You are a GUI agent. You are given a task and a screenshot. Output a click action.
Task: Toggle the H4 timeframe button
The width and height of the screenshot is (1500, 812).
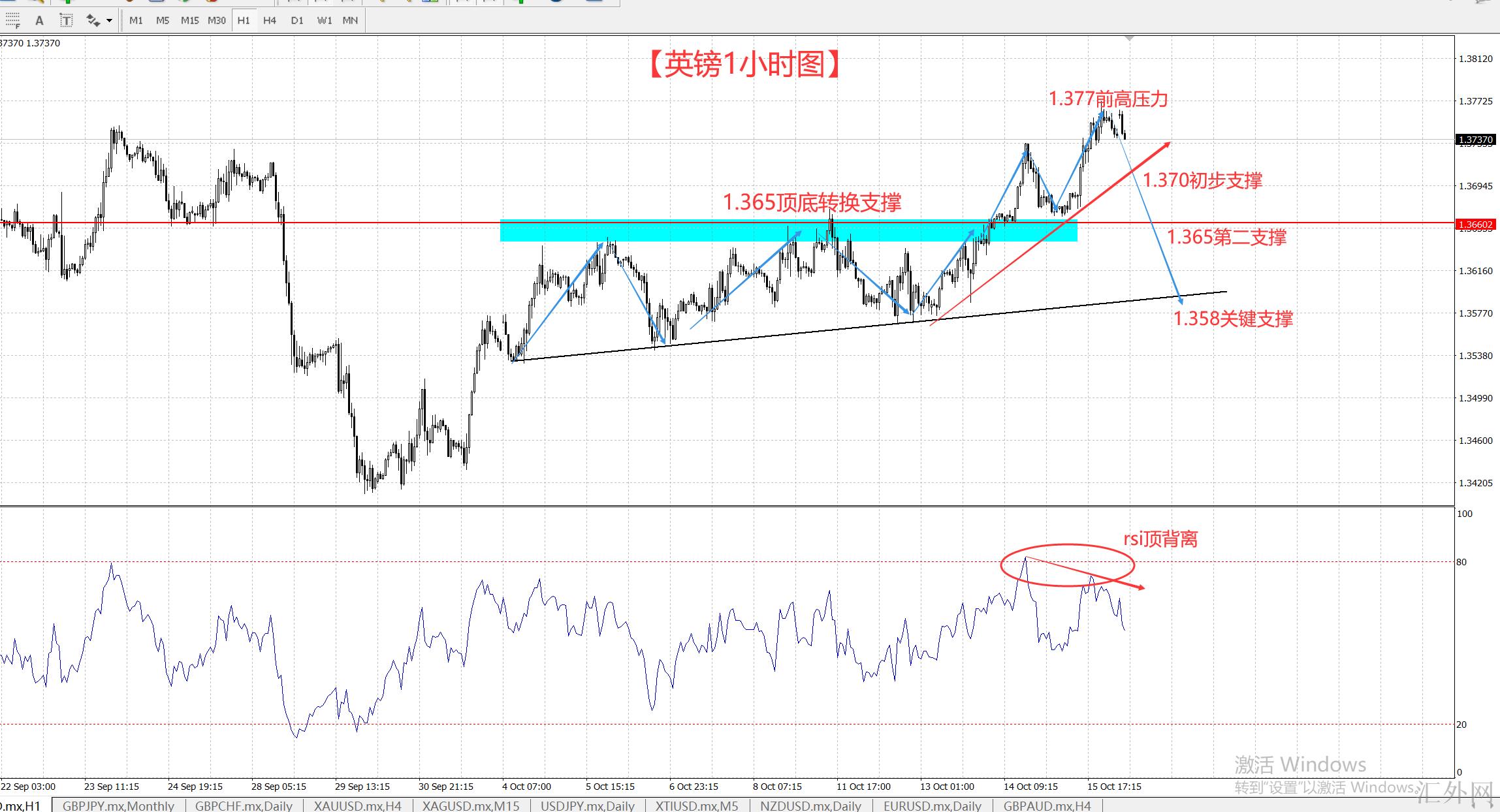(270, 21)
